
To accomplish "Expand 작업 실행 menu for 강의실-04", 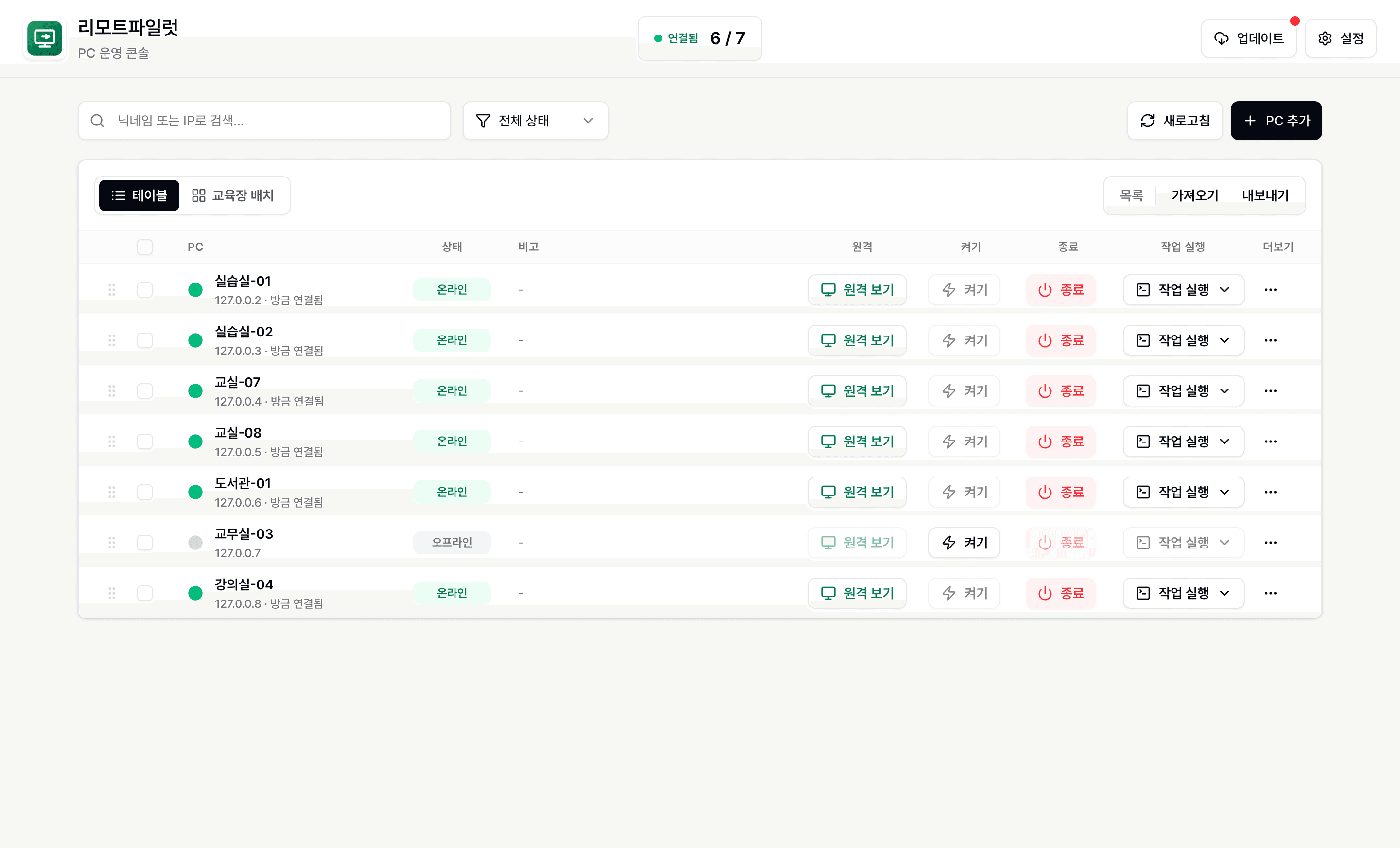I will click(x=1184, y=593).
